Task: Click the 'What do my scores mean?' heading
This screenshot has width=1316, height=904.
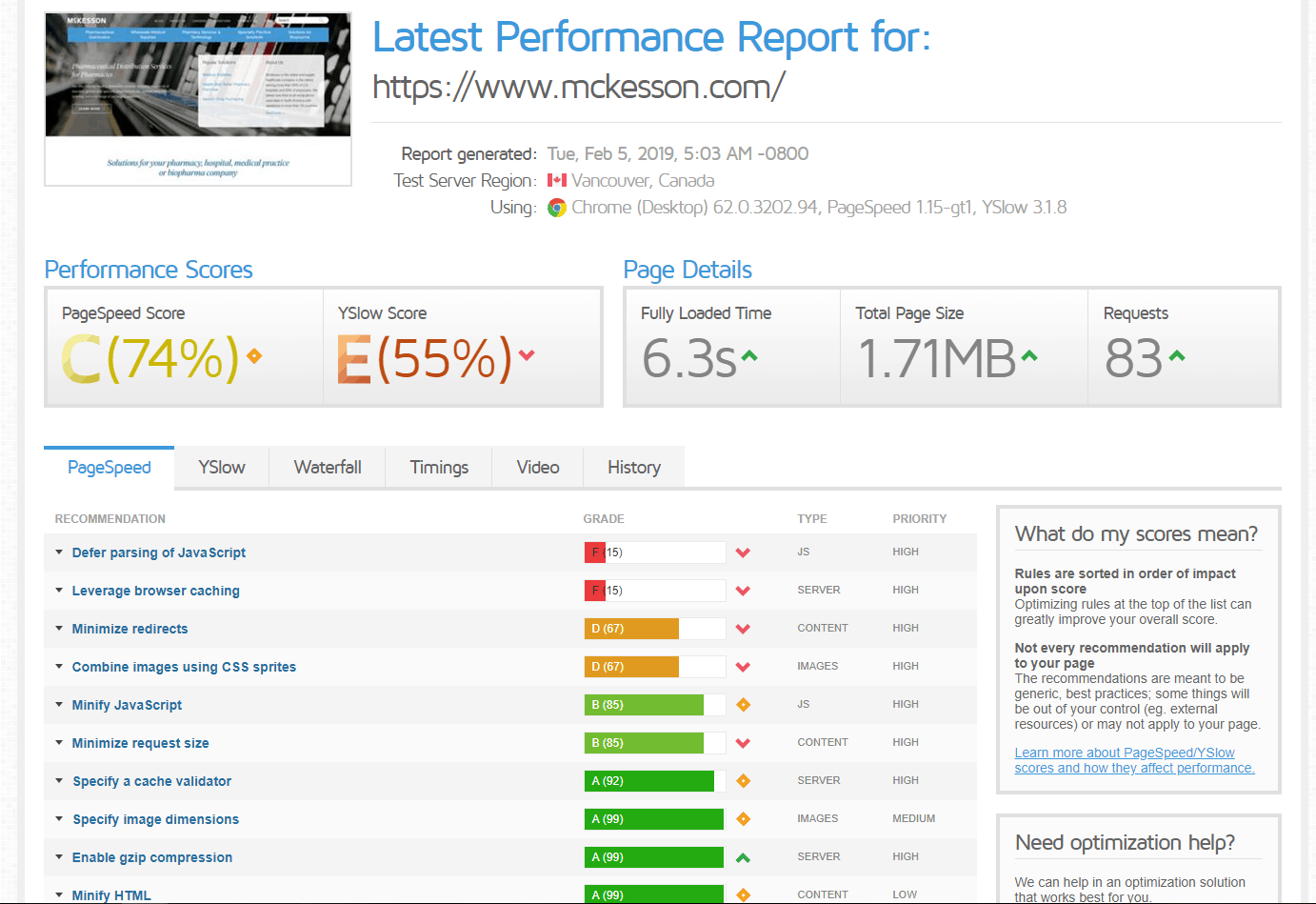Action: [1136, 533]
